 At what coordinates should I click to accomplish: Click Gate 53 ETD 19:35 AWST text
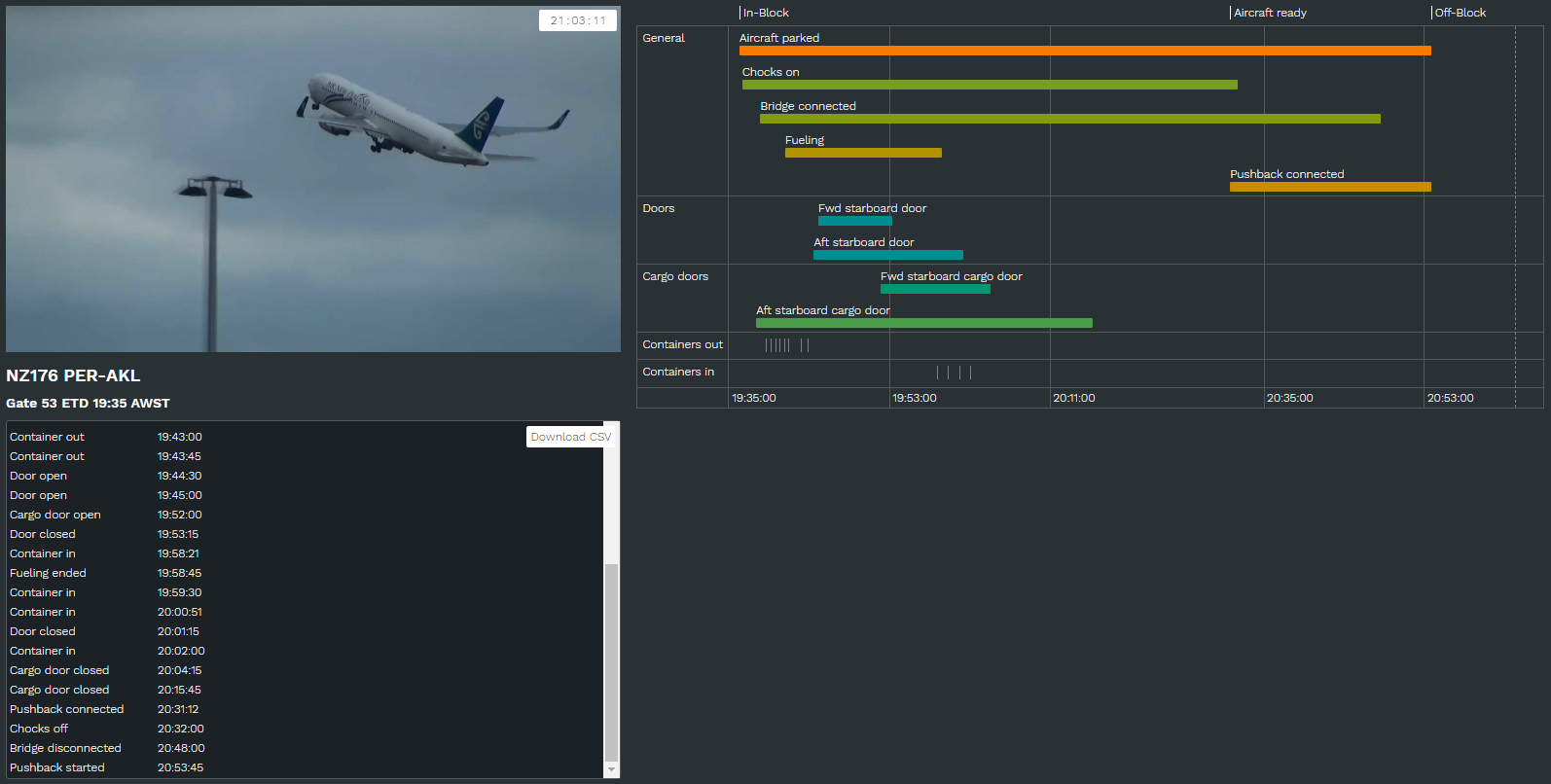(x=88, y=403)
